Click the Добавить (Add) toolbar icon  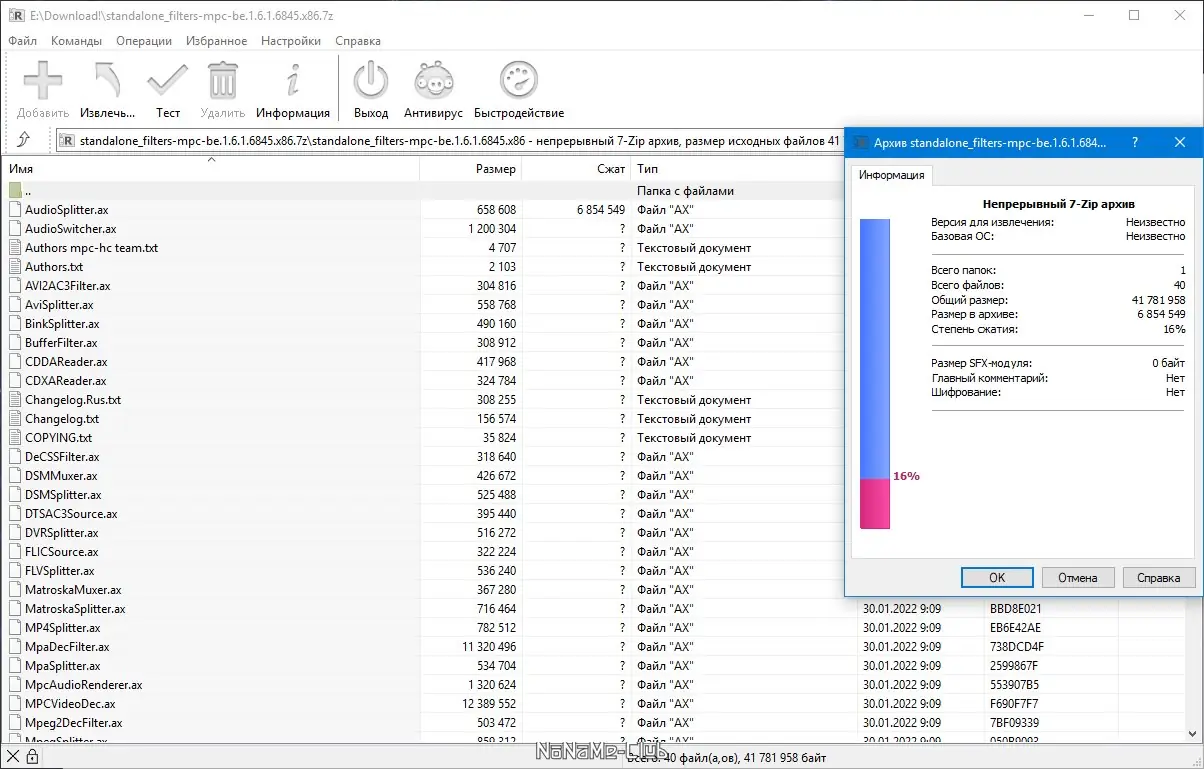click(x=42, y=89)
